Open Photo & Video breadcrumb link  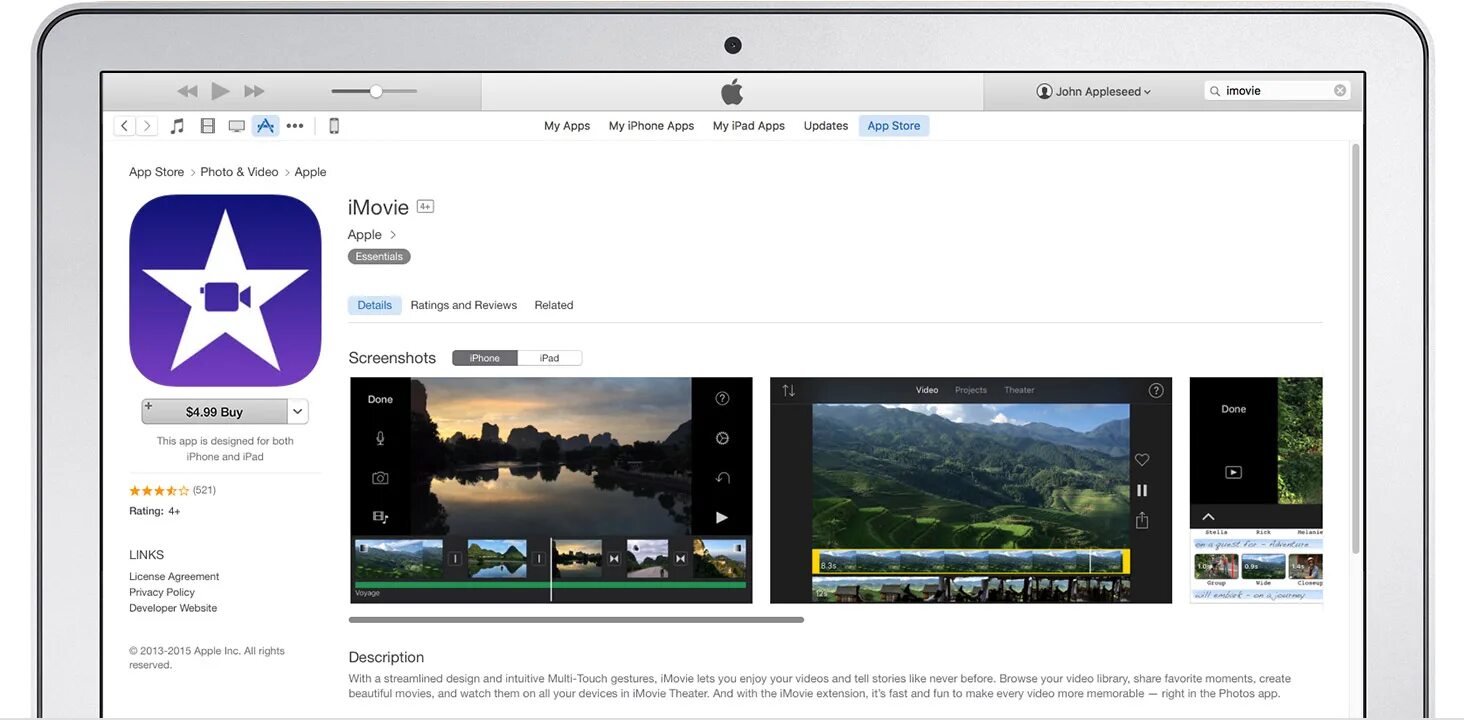pos(239,172)
